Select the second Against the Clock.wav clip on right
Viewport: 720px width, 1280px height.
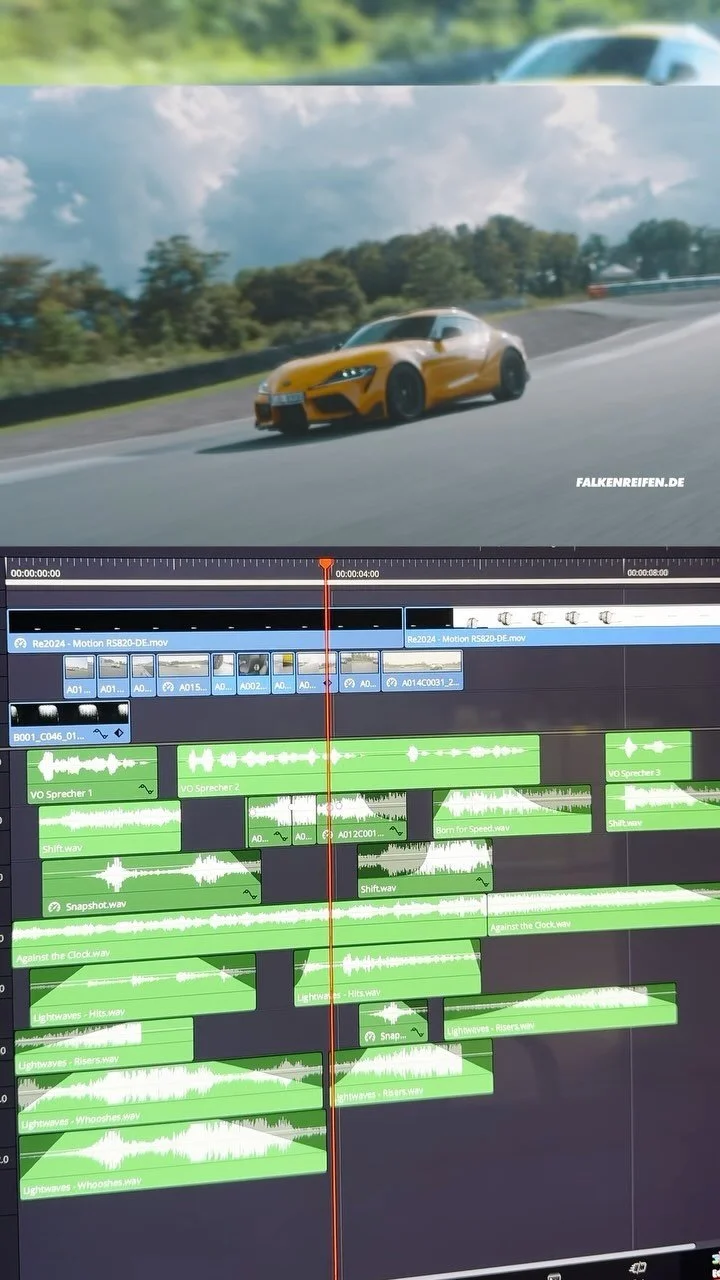click(604, 909)
